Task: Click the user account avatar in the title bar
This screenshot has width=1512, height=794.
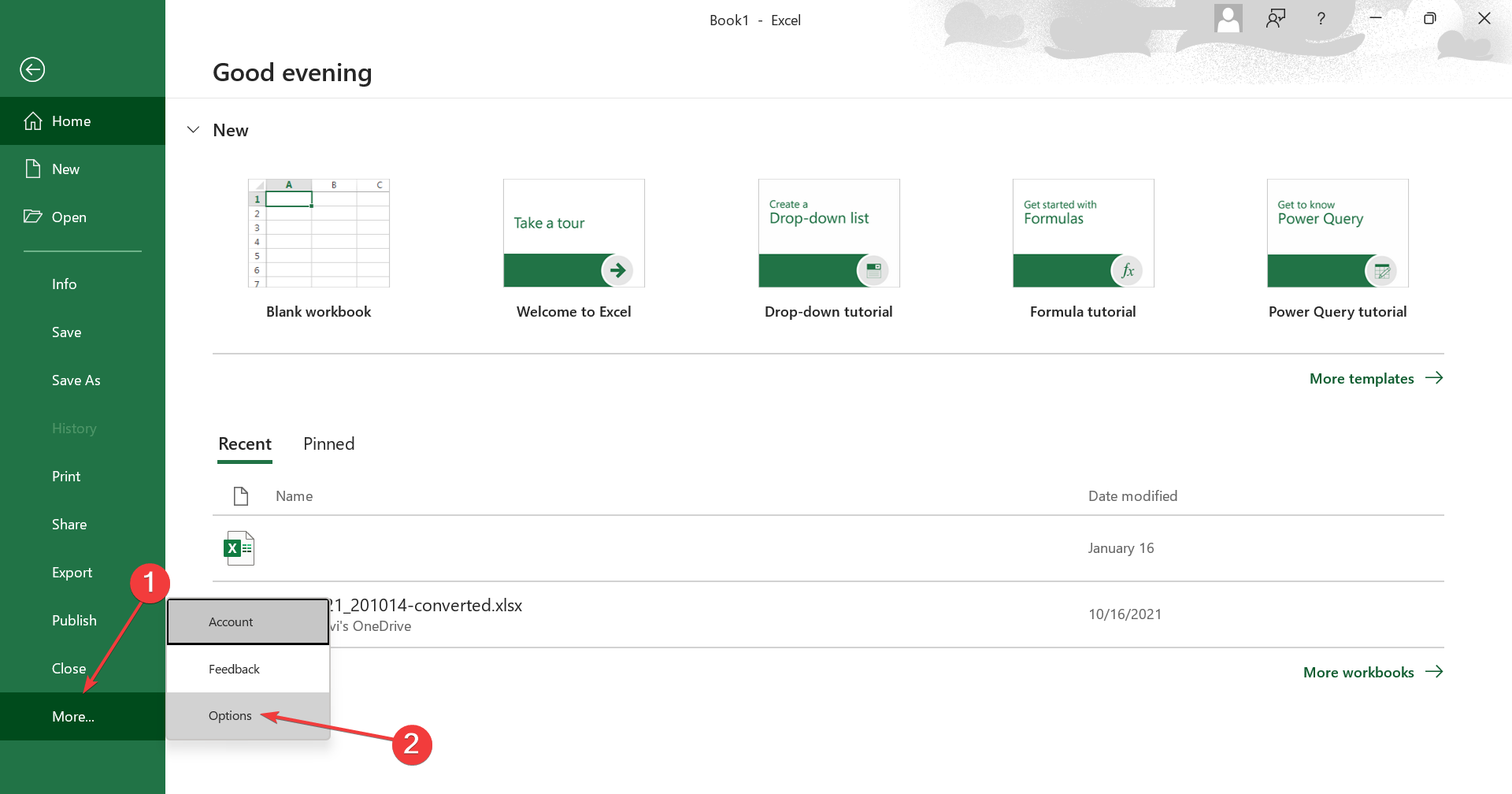Action: point(1228,18)
